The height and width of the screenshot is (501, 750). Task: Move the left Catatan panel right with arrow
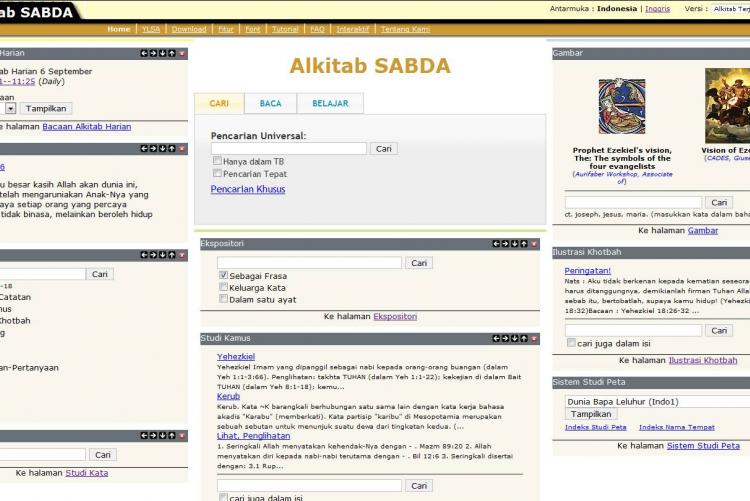pyautogui.click(x=153, y=255)
